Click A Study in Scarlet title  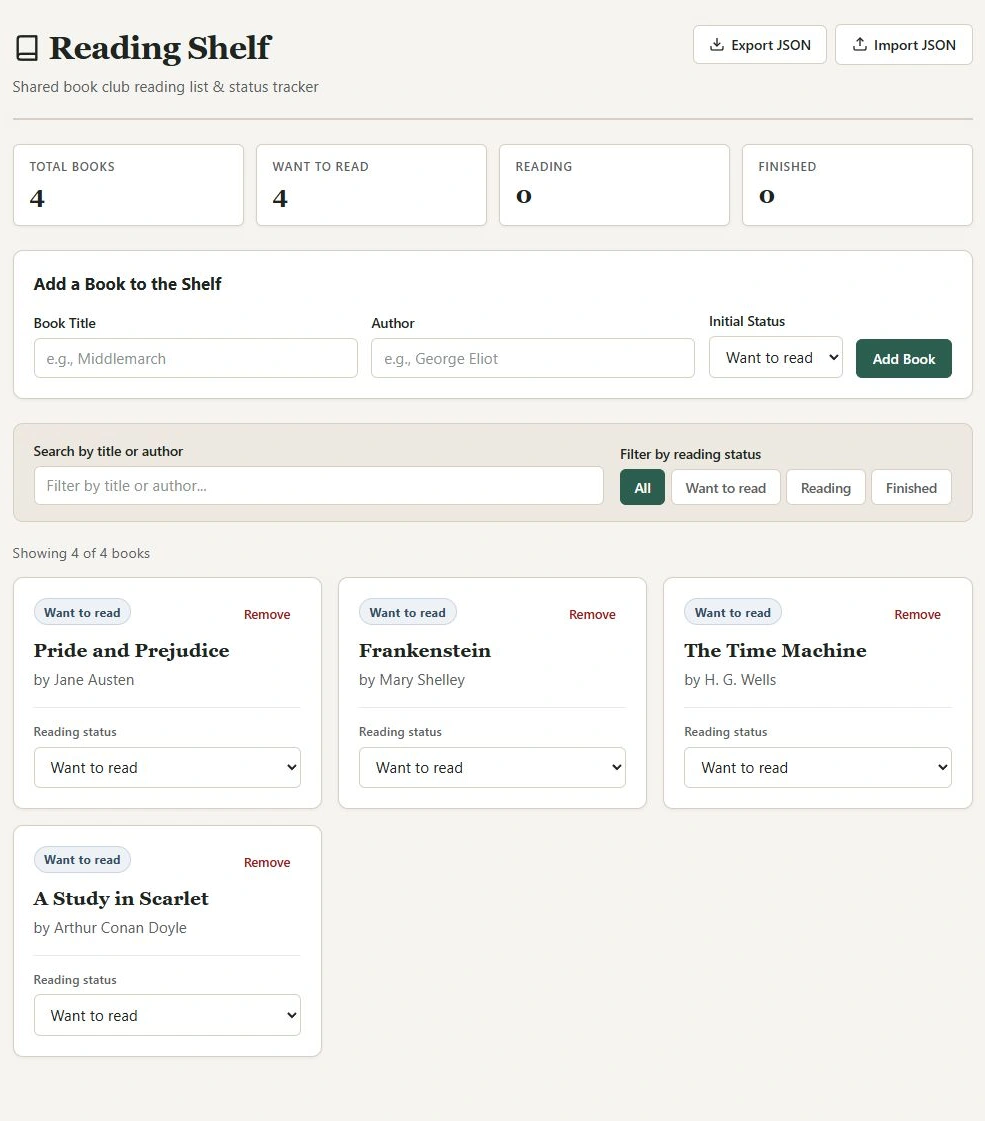tap(121, 899)
